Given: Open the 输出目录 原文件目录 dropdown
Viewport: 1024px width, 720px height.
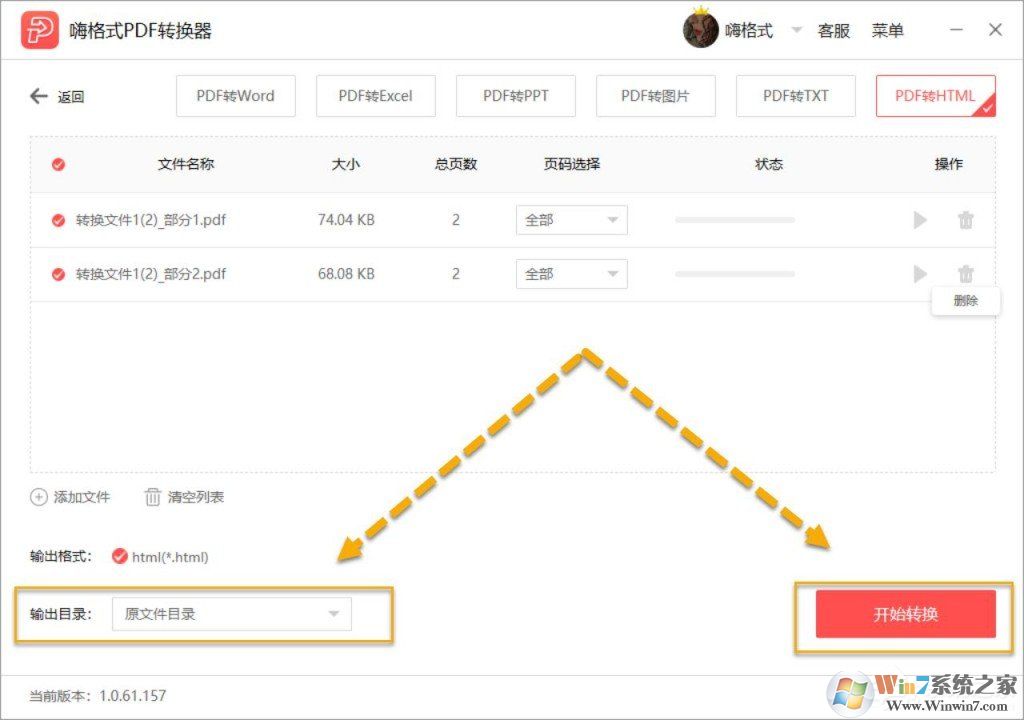Looking at the screenshot, I should coord(232,615).
